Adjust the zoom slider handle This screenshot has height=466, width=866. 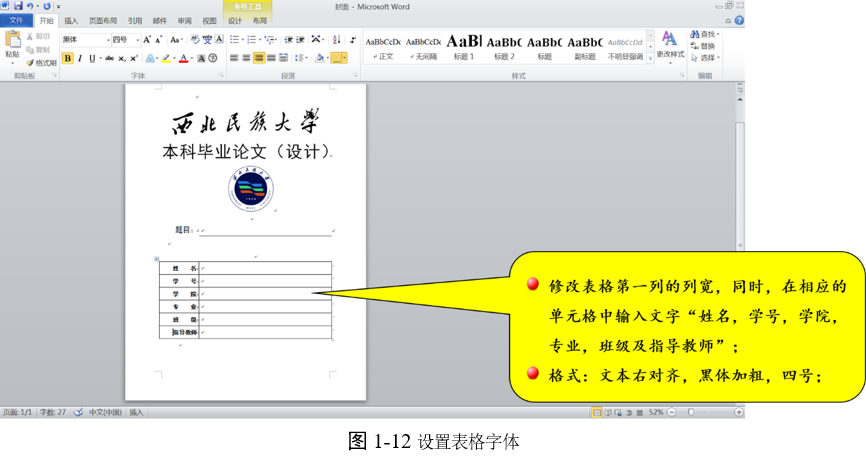point(690,412)
